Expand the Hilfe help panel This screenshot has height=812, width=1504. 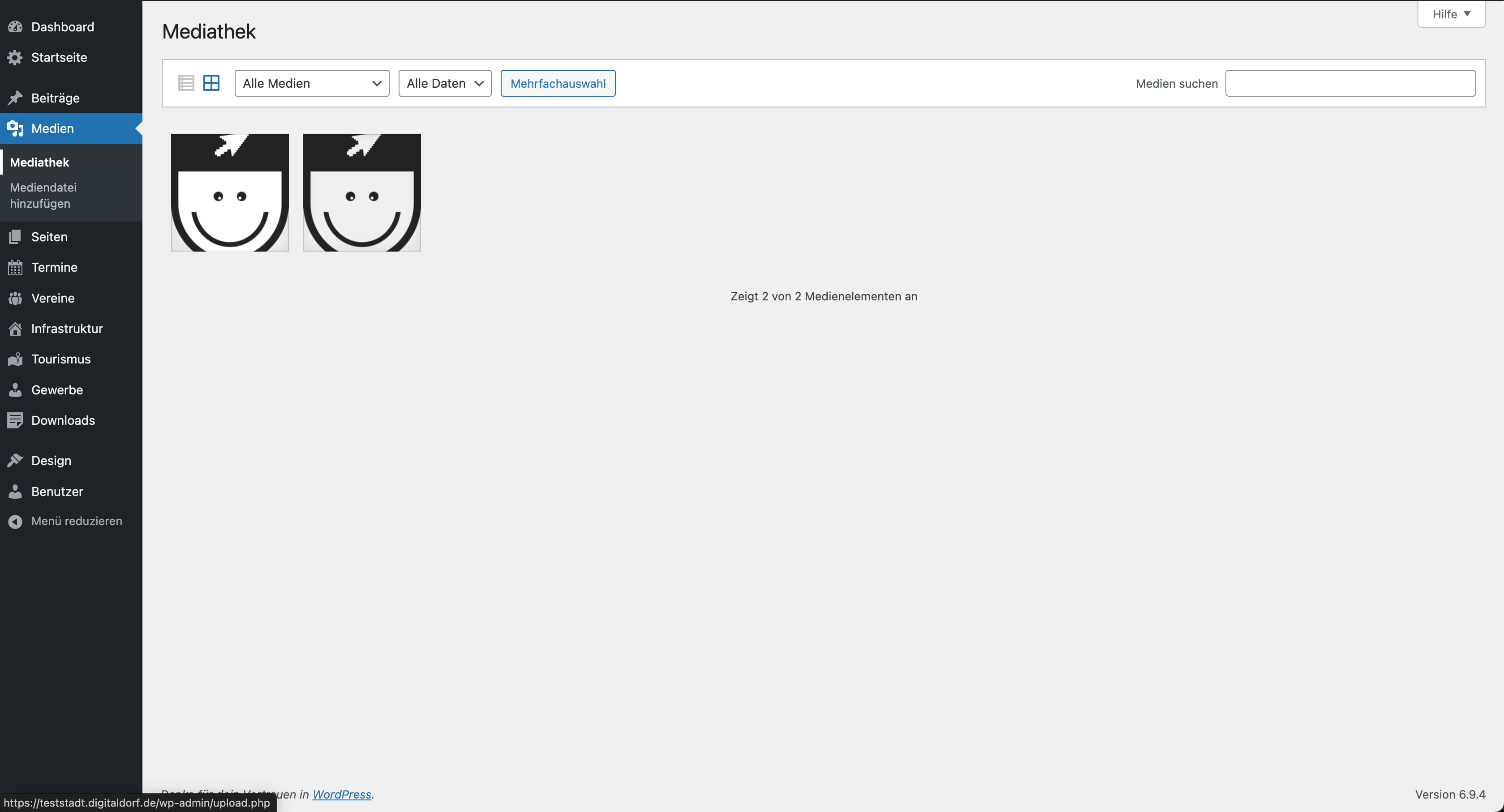tap(1451, 14)
